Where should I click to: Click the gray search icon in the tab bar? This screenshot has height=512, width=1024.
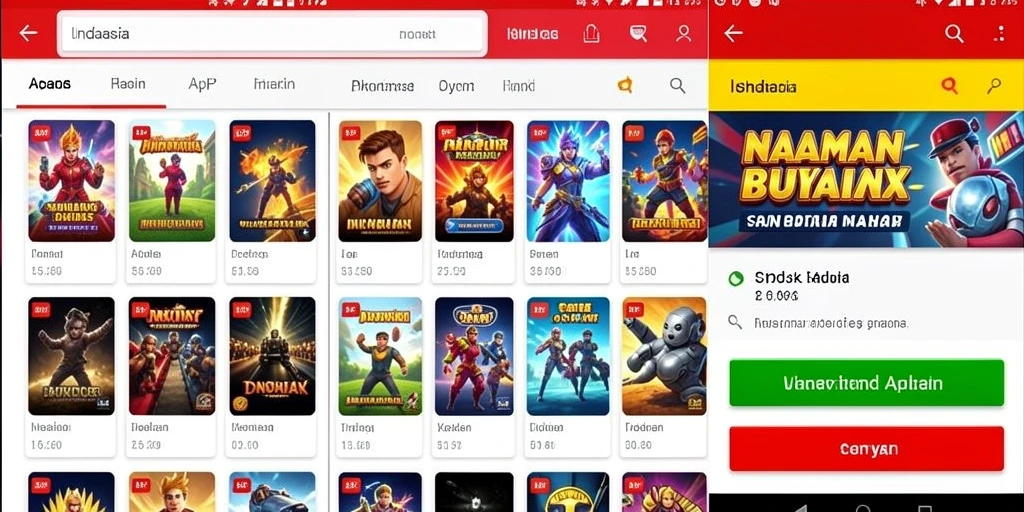coord(678,85)
